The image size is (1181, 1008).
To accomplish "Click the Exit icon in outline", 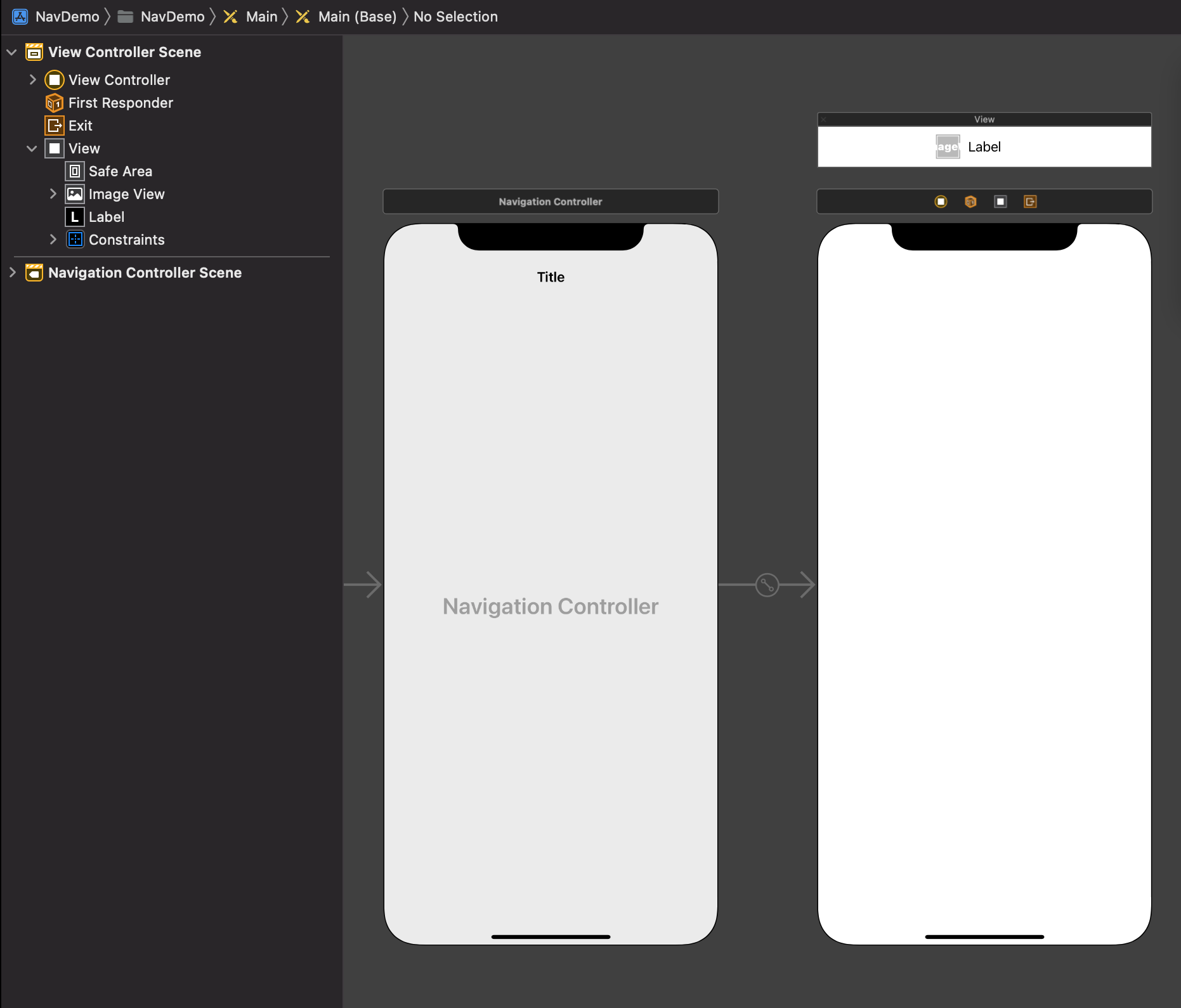I will pyautogui.click(x=55, y=126).
